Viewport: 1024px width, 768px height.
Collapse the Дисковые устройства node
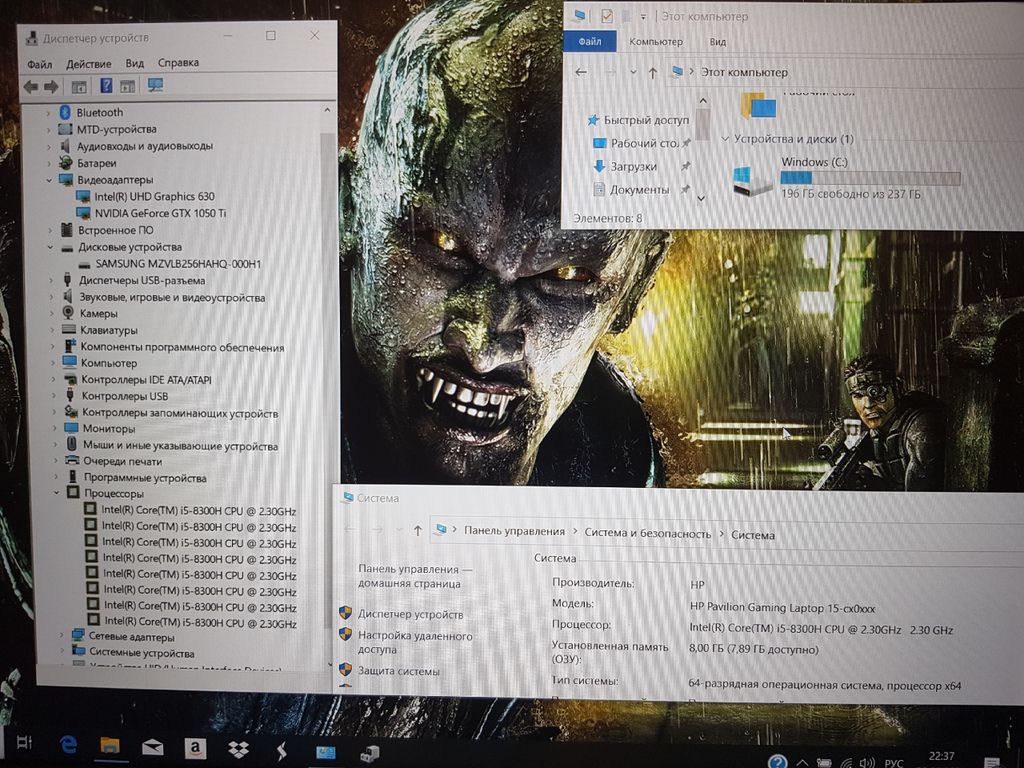pos(50,248)
